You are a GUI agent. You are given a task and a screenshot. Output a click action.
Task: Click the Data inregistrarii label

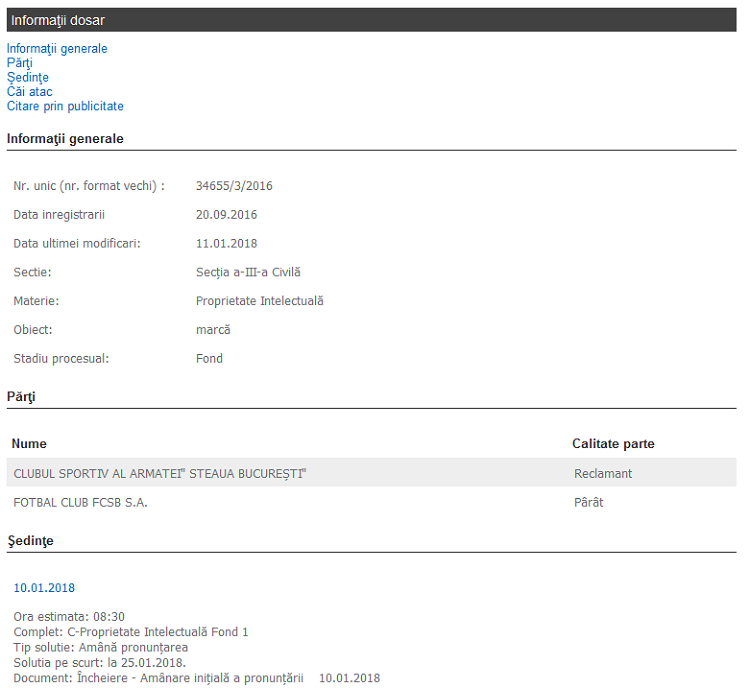59,215
